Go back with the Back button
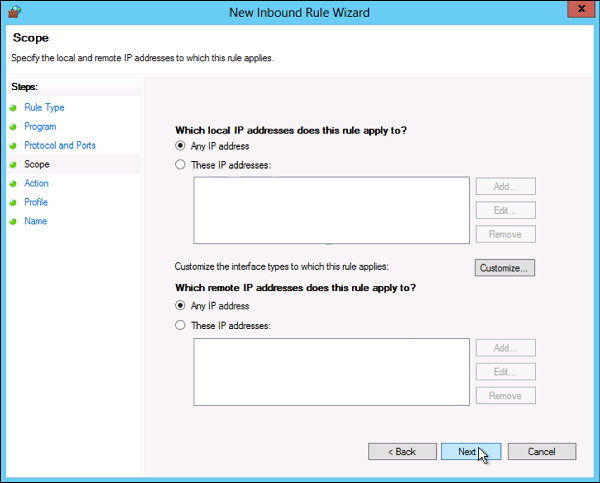Viewport: 600px width, 483px height. pyautogui.click(x=402, y=452)
